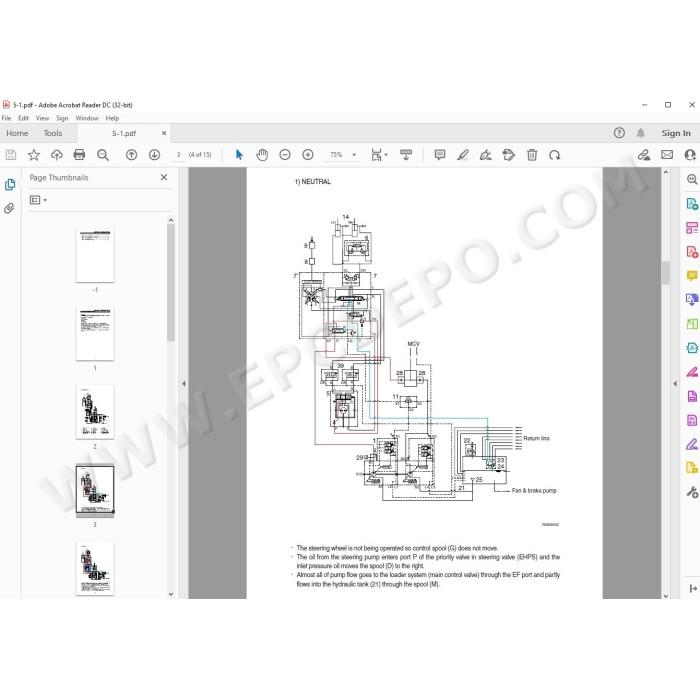Open the Help menu
The image size is (700, 700).
[x=112, y=118]
